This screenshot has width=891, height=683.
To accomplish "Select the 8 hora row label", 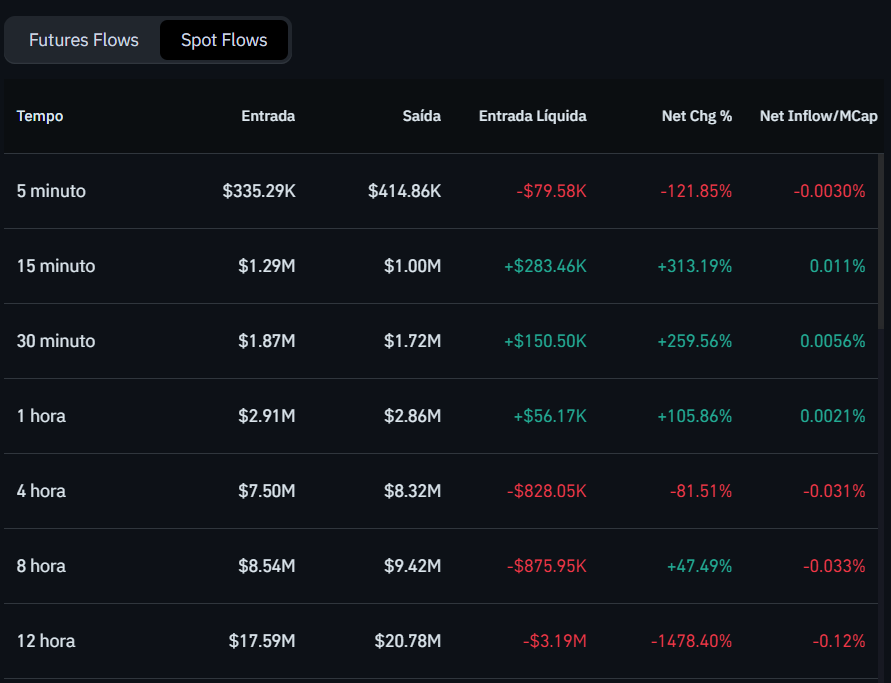I will [x=41, y=566].
